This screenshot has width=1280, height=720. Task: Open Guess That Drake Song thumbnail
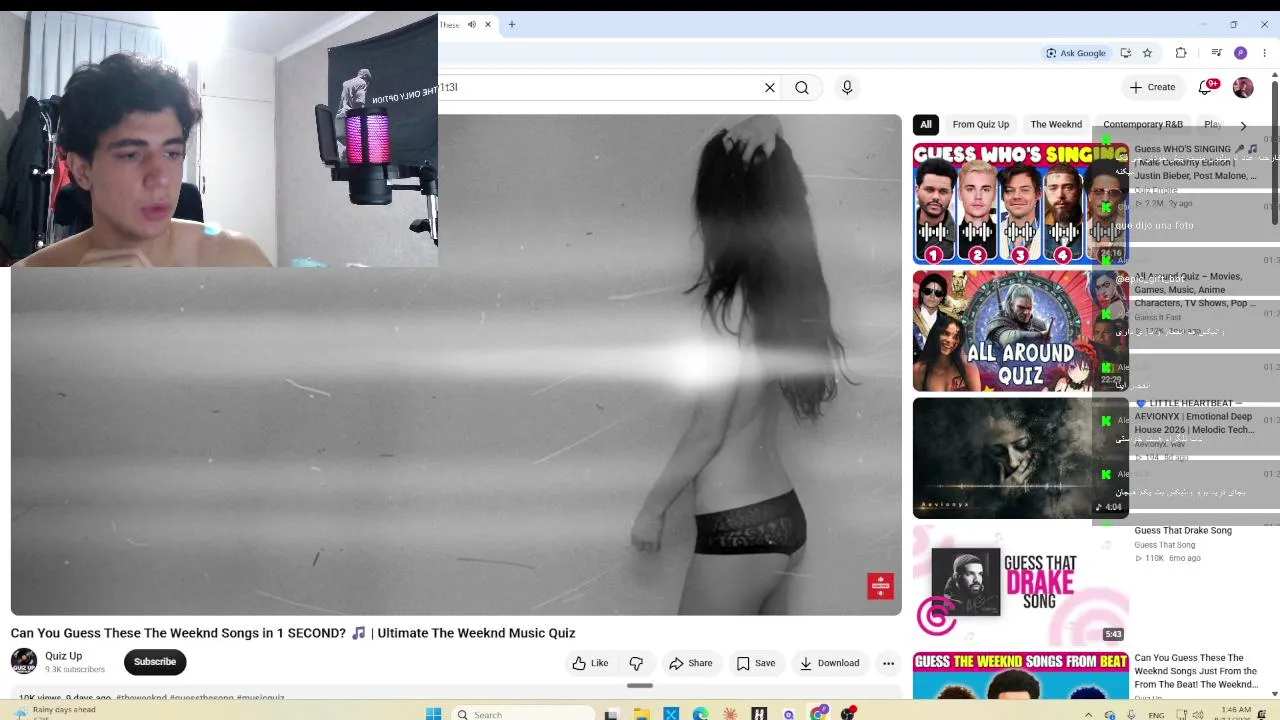[1020, 585]
